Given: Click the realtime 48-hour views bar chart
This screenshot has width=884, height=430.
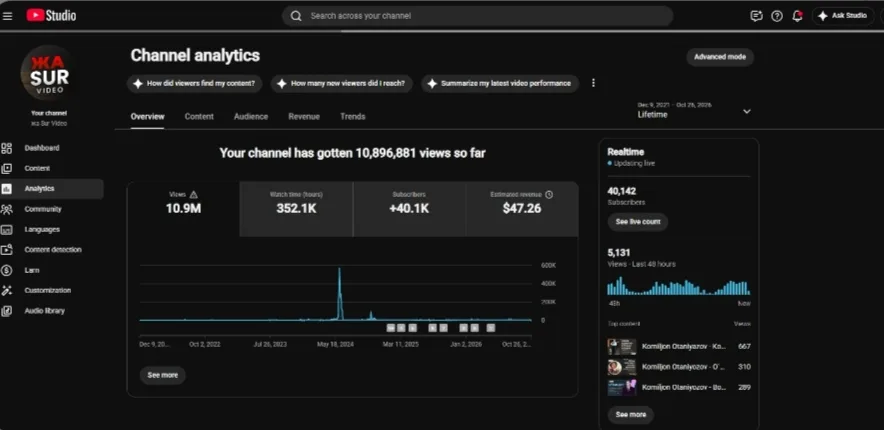Looking at the screenshot, I should (x=679, y=286).
